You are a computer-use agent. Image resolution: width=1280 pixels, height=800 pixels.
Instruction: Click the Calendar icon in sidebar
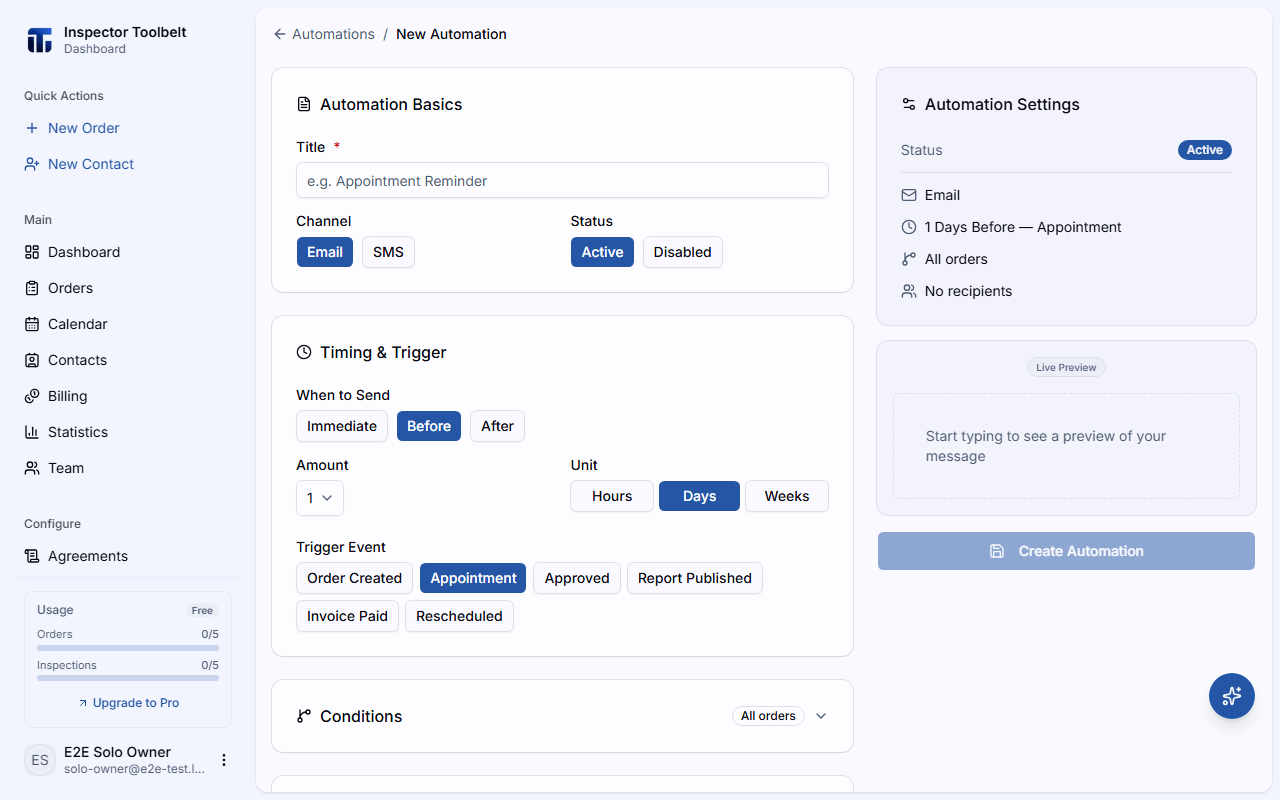[32, 324]
